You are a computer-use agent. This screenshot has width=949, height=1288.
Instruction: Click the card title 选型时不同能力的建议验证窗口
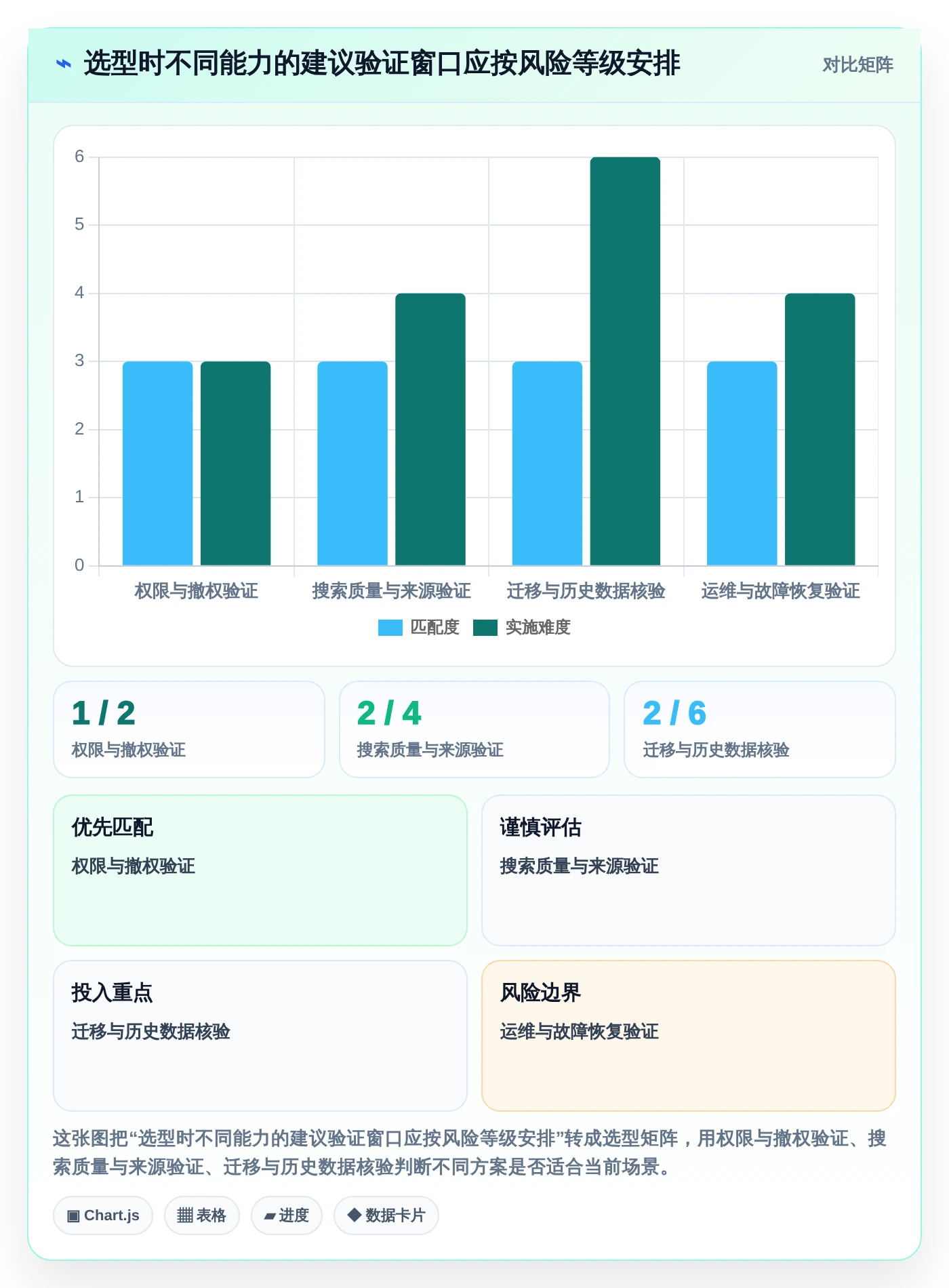tap(382, 64)
